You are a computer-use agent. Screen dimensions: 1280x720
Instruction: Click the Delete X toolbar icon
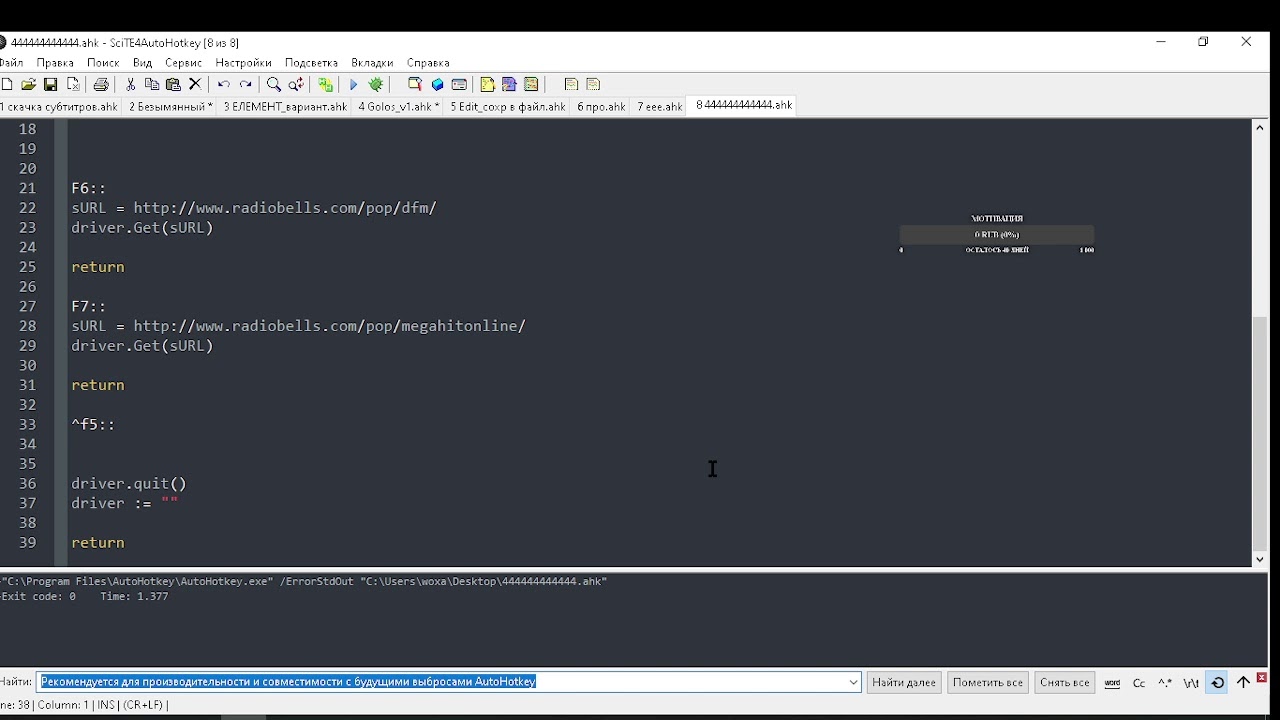(196, 85)
